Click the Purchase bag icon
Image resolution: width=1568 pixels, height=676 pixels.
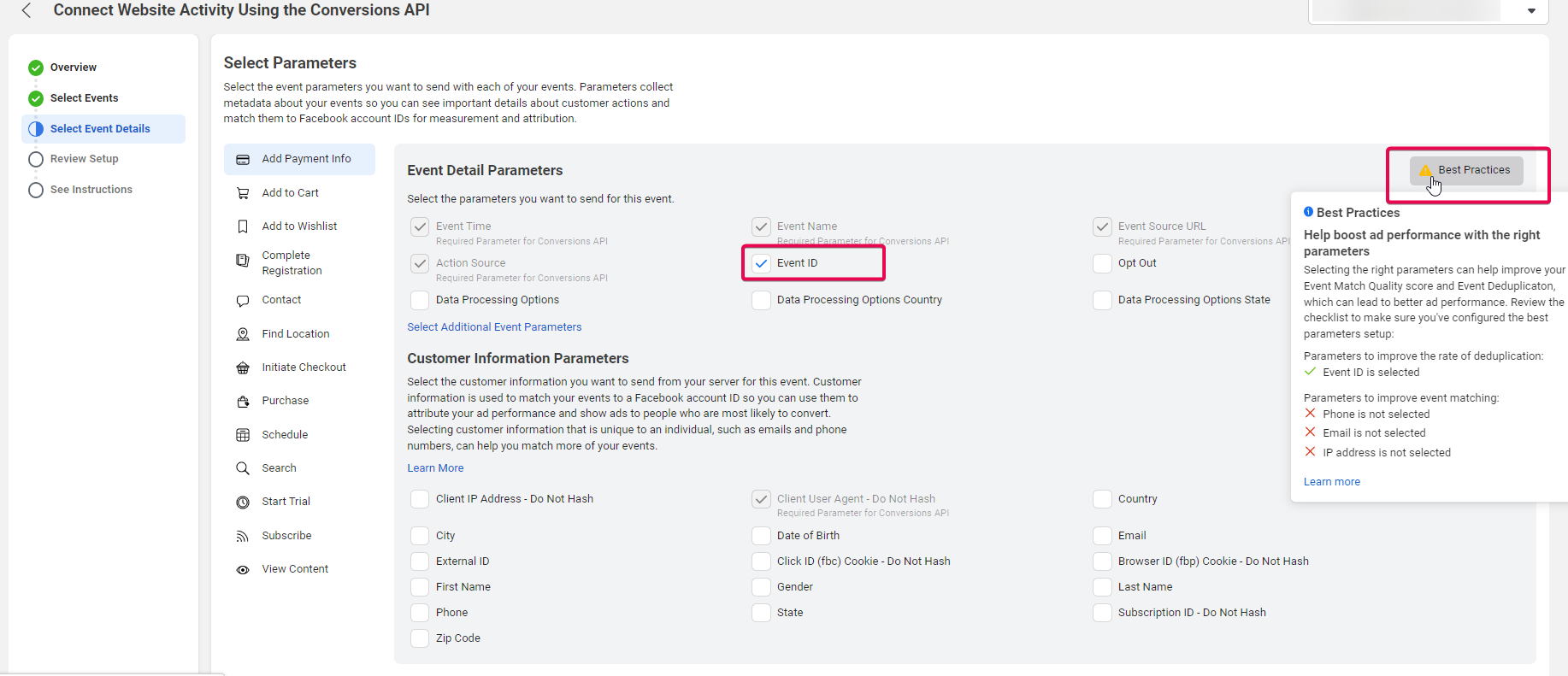click(243, 401)
